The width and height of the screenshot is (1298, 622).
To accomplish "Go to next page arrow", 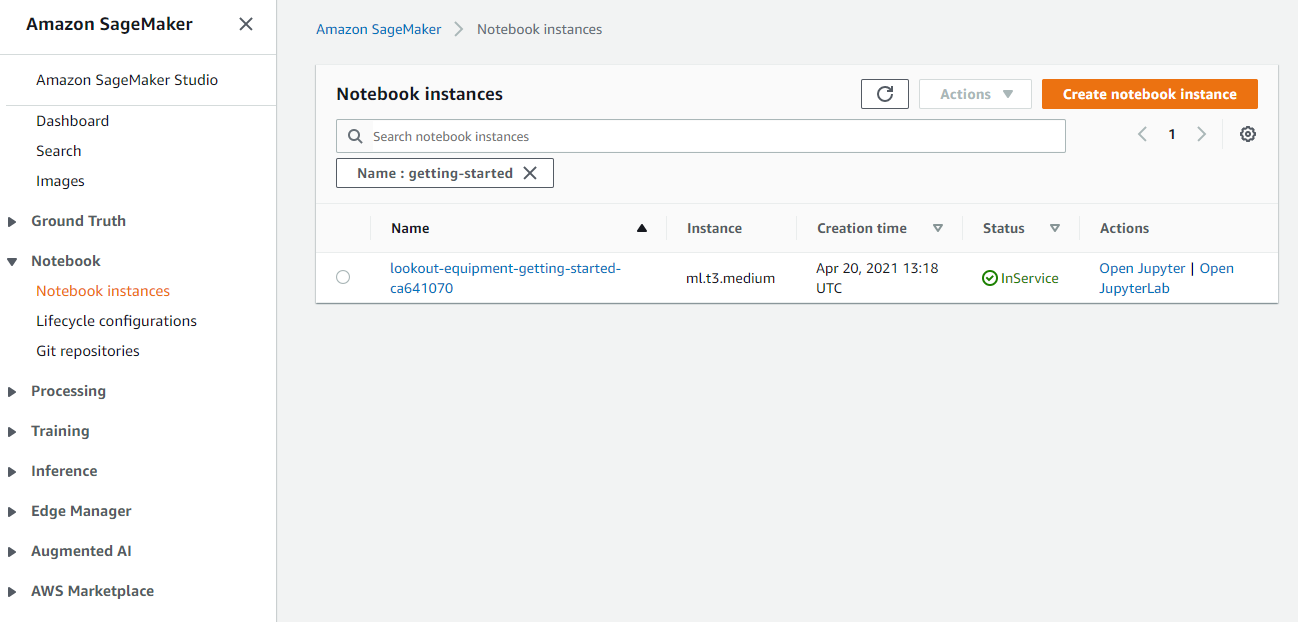I will point(1202,134).
